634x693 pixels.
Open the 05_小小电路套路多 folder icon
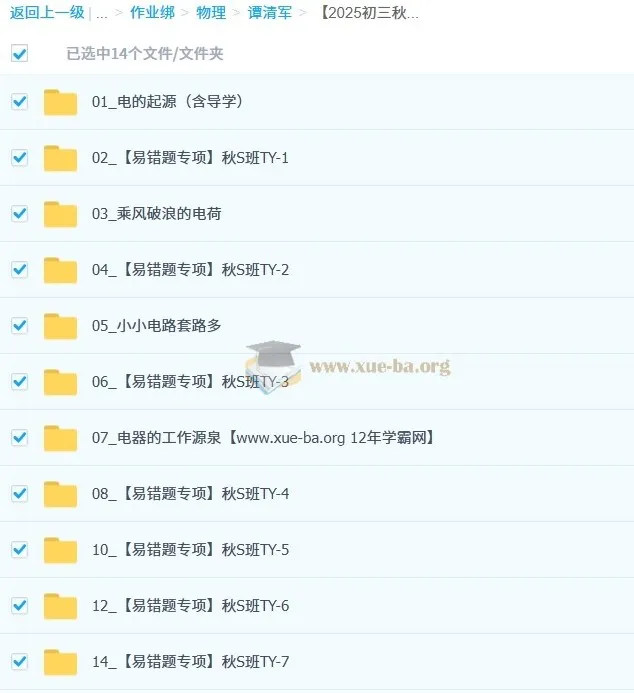61,326
